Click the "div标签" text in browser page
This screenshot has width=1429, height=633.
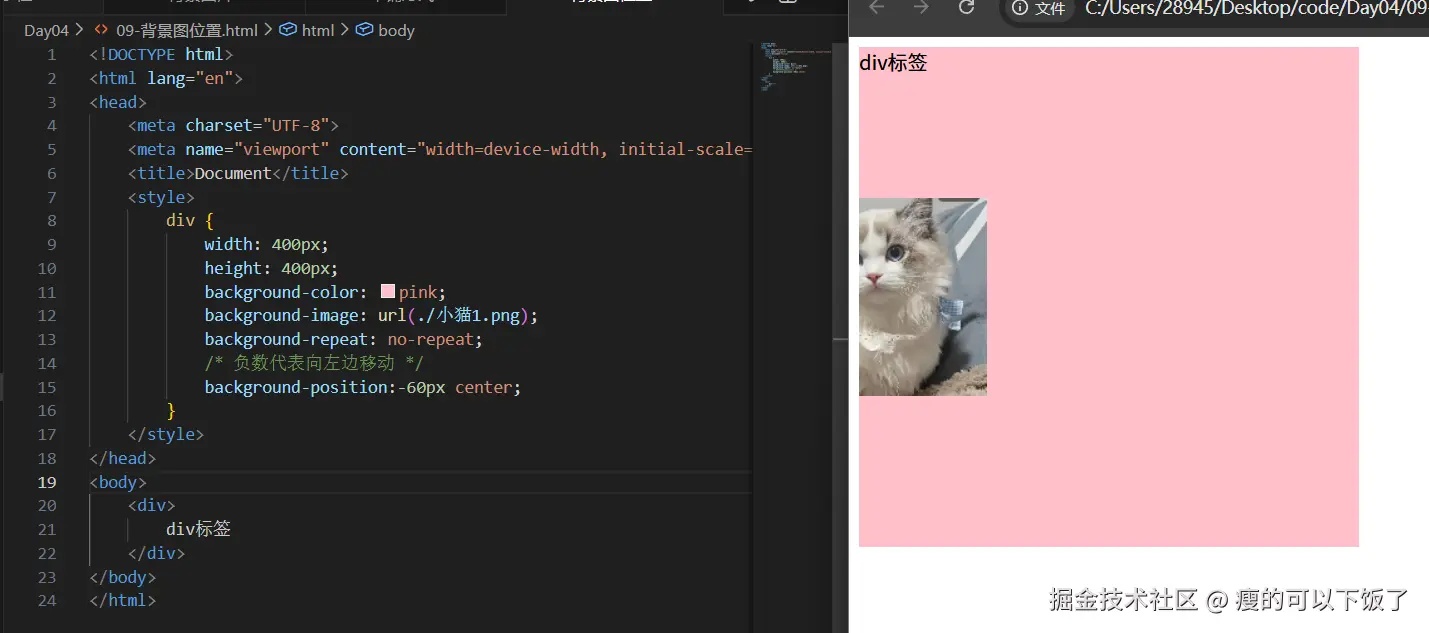pos(893,63)
